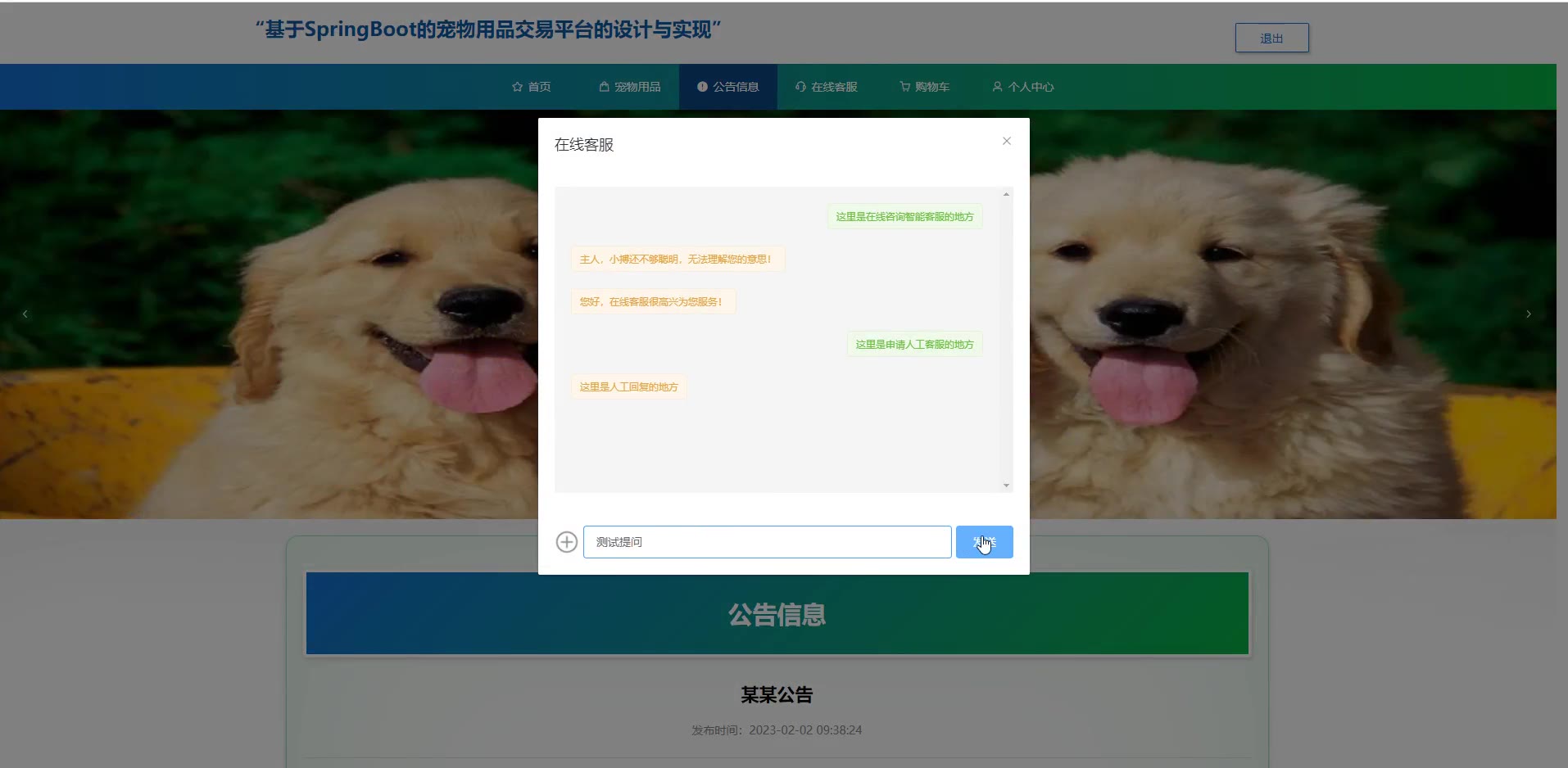Image resolution: width=1568 pixels, height=768 pixels.
Task: Show previous carousel banner image
Action: coord(25,314)
